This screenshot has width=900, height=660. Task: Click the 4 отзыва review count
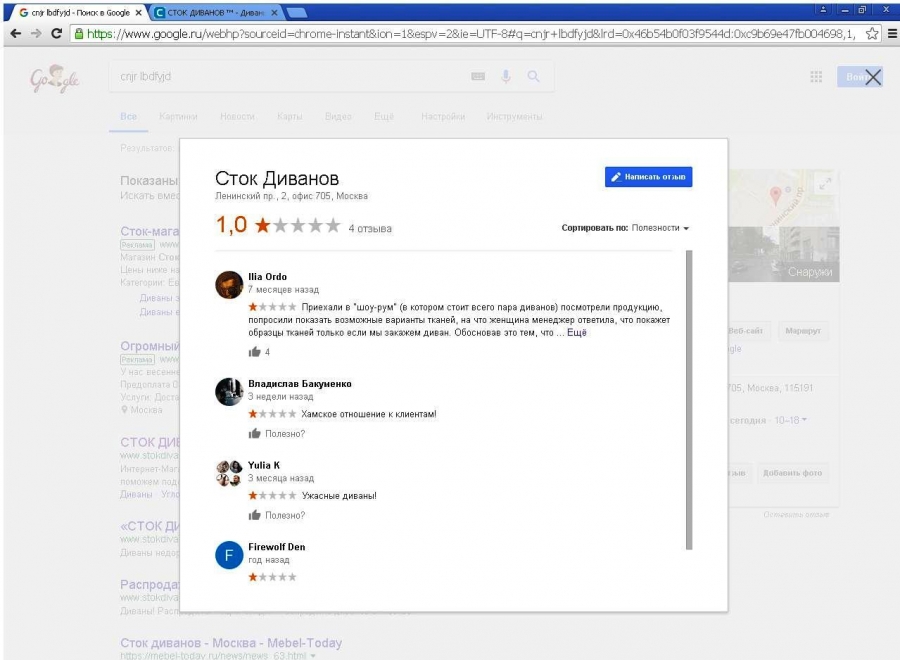[370, 228]
